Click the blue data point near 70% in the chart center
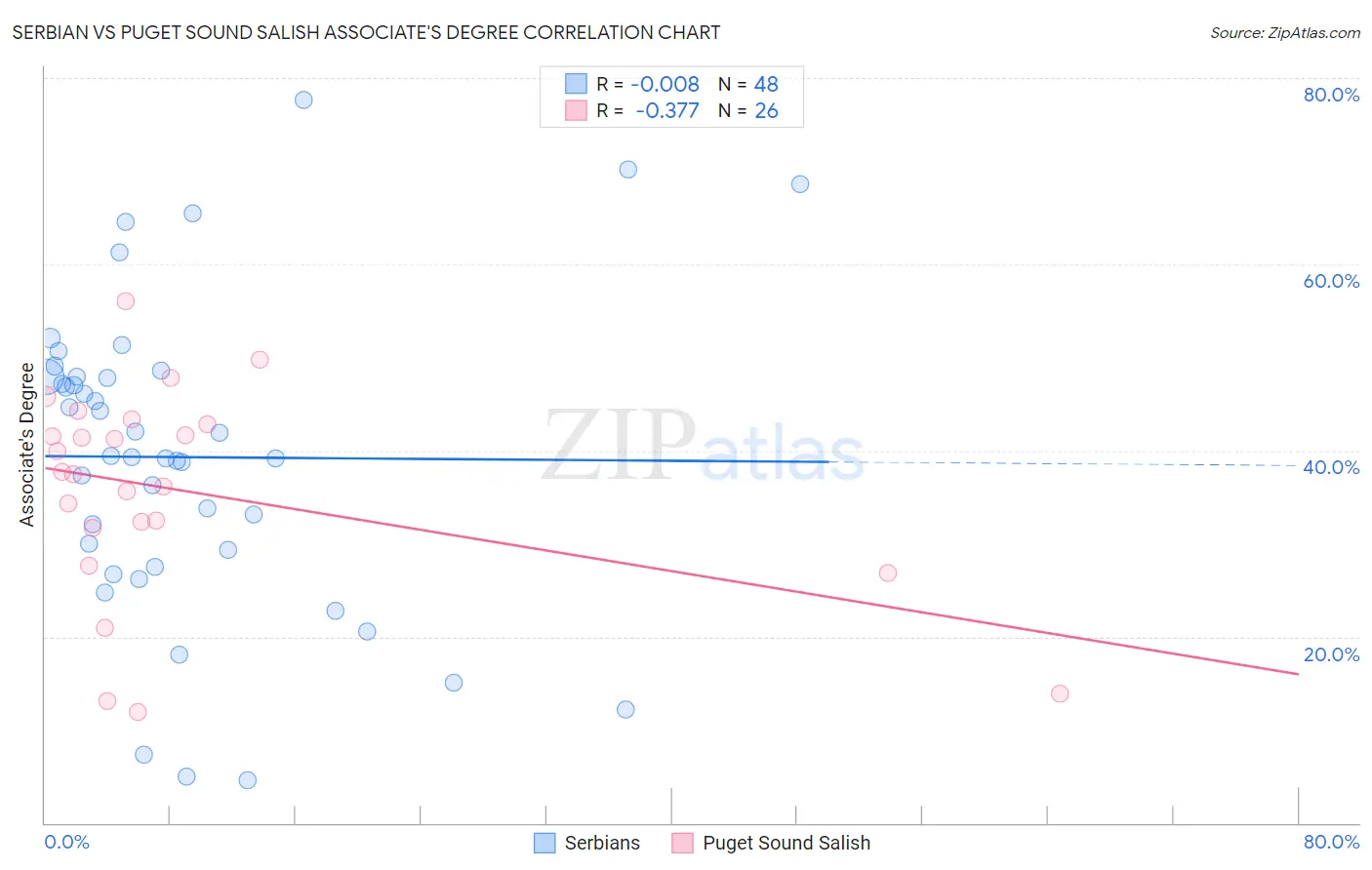The height and width of the screenshot is (870, 1372). (628, 170)
